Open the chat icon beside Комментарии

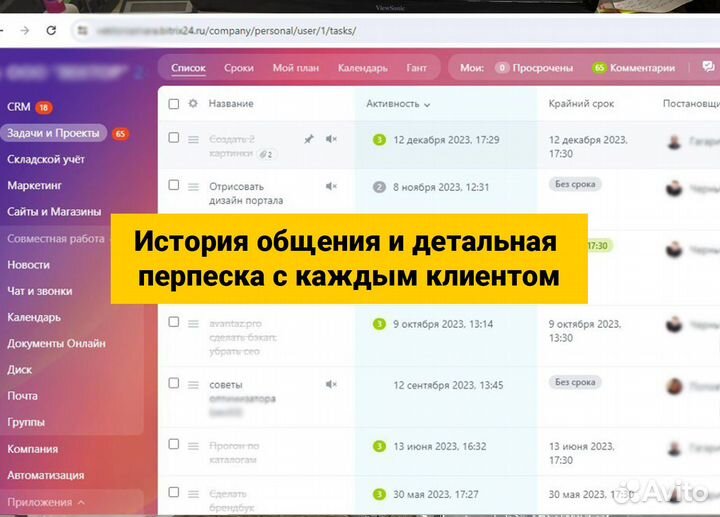pyautogui.click(x=708, y=67)
